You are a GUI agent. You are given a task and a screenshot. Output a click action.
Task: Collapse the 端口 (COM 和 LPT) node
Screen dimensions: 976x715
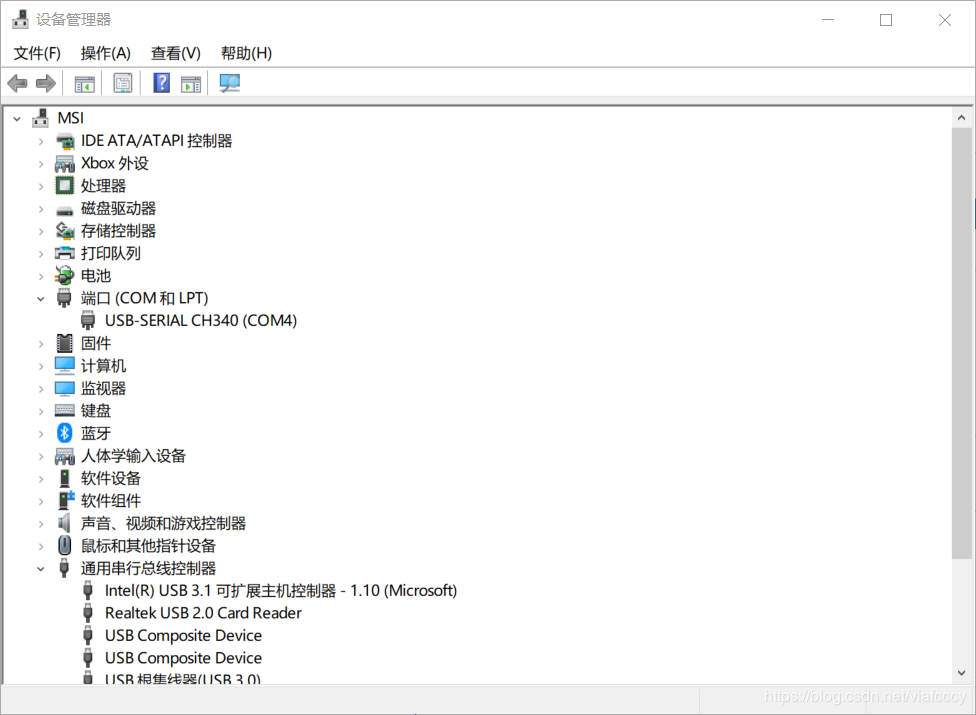(x=41, y=299)
